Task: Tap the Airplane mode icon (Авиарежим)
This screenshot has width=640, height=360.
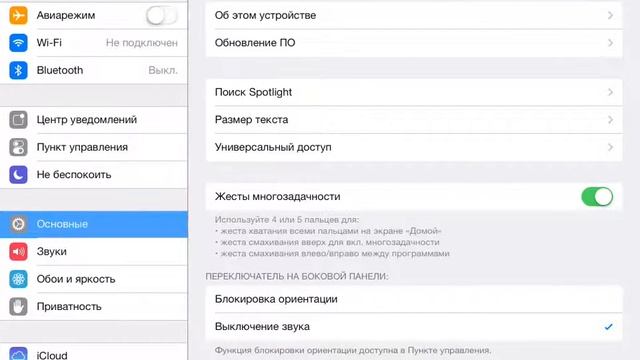Action: pyautogui.click(x=18, y=15)
